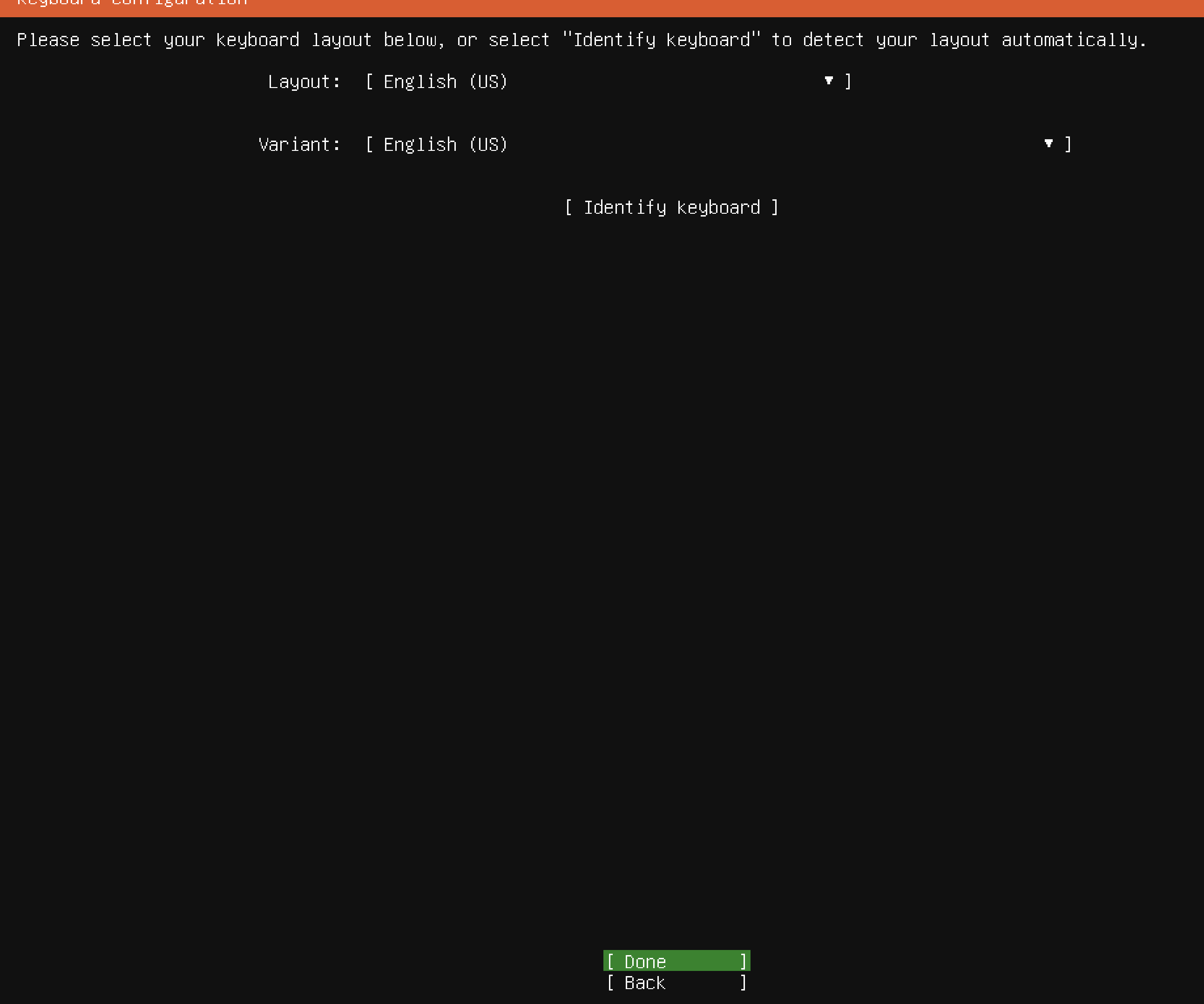Click the opening bracket of Layout field

click(x=370, y=82)
